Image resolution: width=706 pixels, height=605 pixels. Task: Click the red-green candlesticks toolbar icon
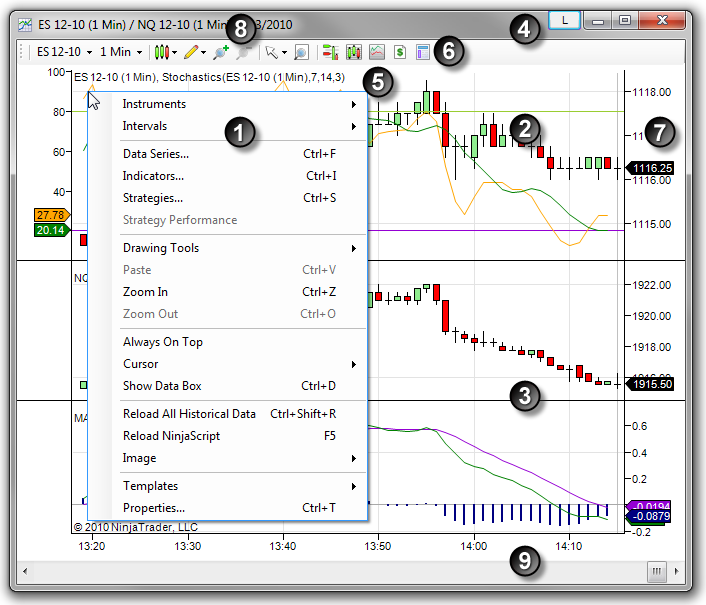tap(353, 51)
